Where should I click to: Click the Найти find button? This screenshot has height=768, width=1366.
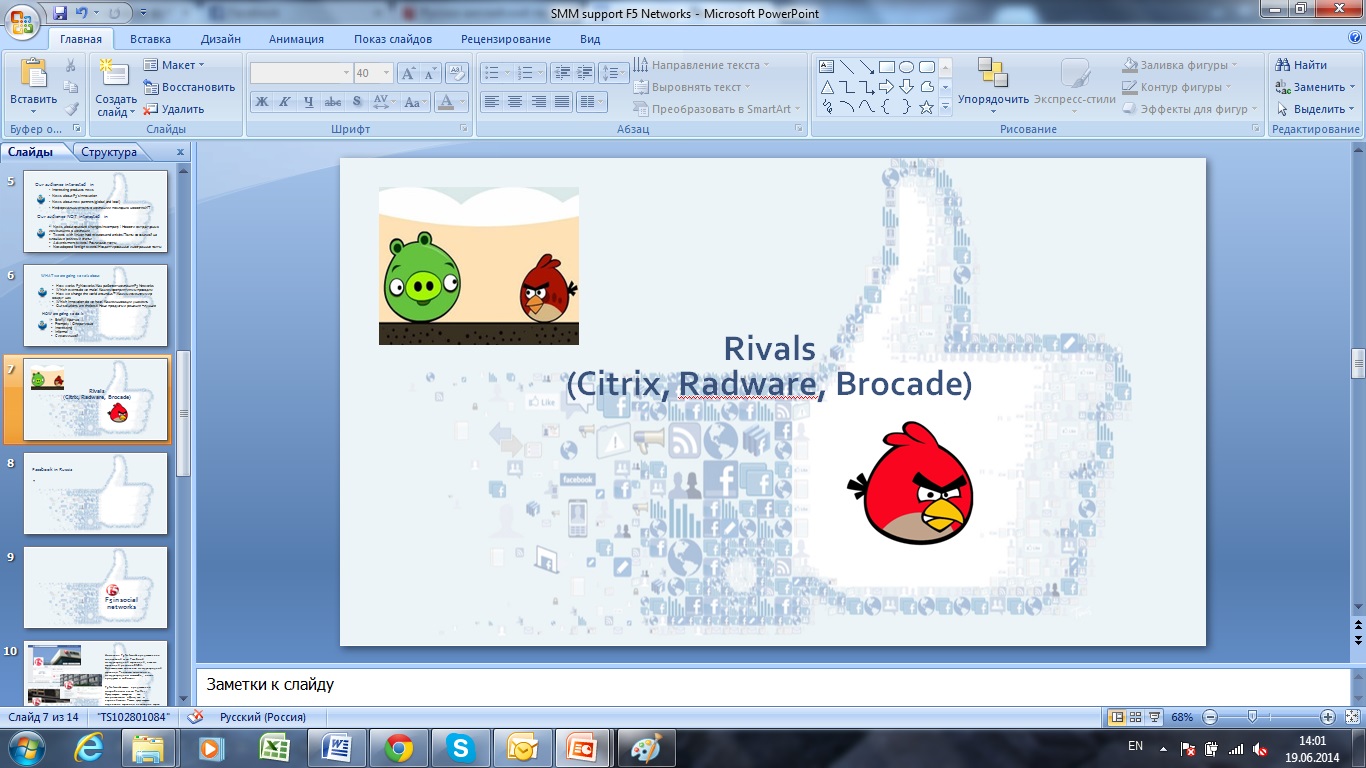click(1302, 65)
